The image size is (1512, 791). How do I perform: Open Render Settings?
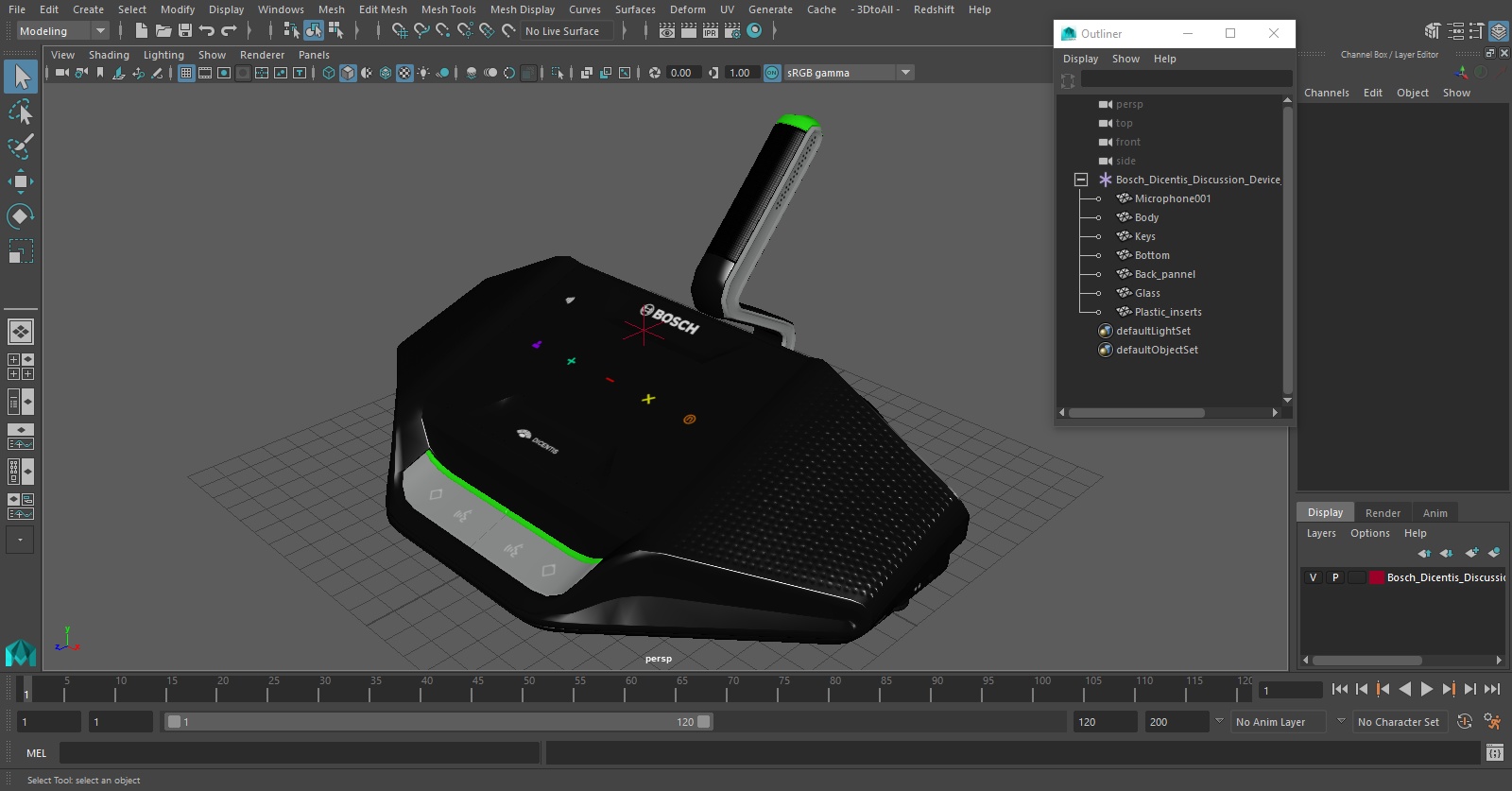tap(732, 31)
